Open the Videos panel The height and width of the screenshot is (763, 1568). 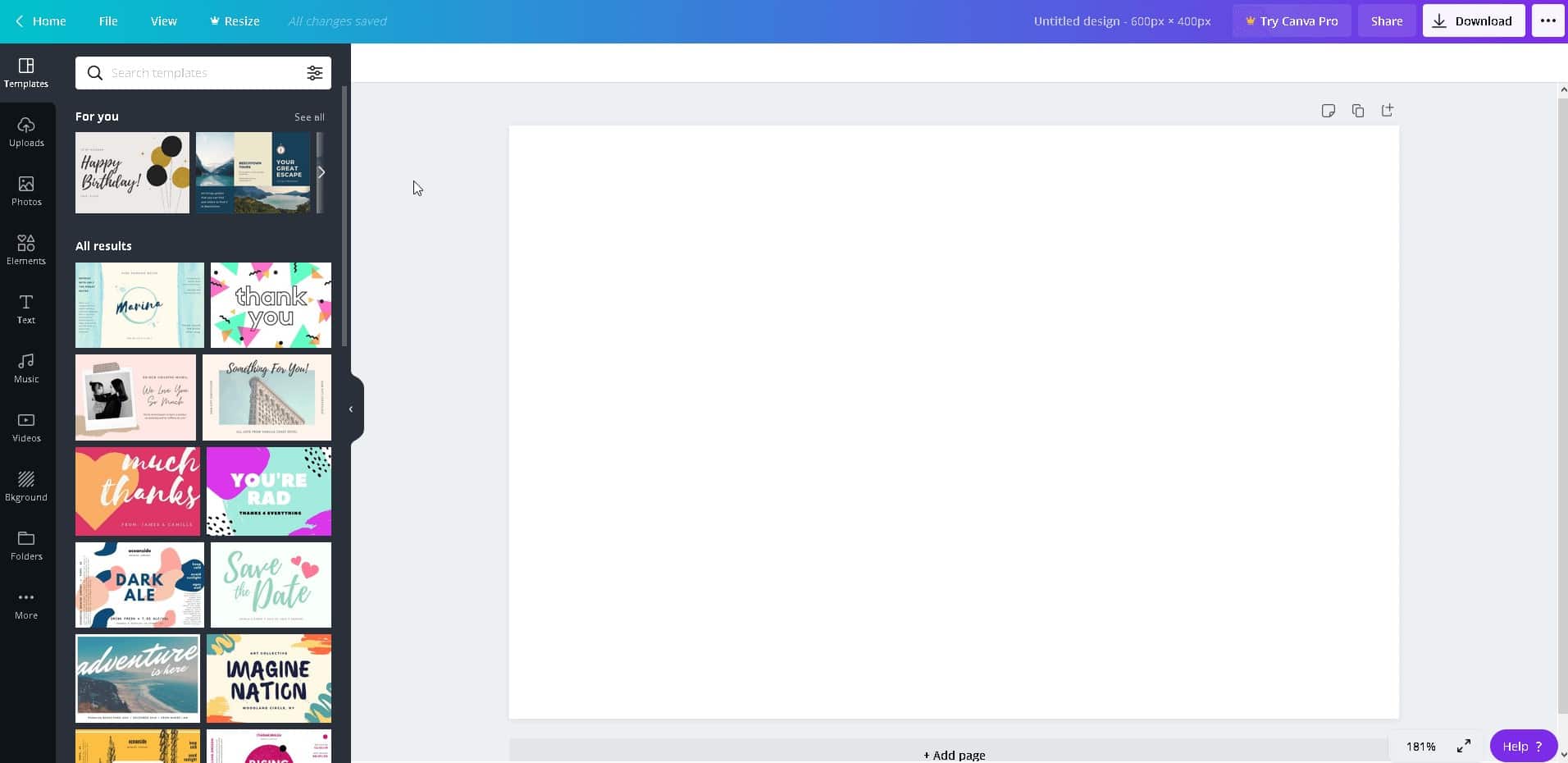pos(26,427)
